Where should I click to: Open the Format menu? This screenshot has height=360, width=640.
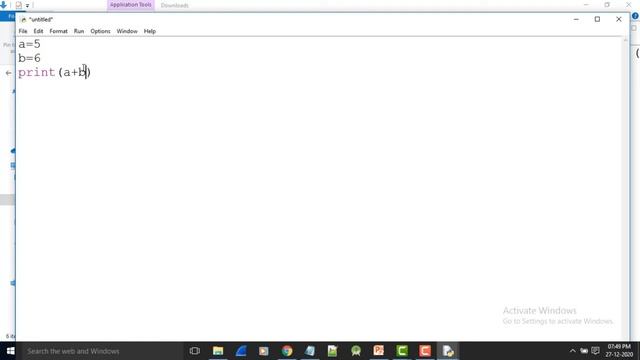tap(58, 31)
